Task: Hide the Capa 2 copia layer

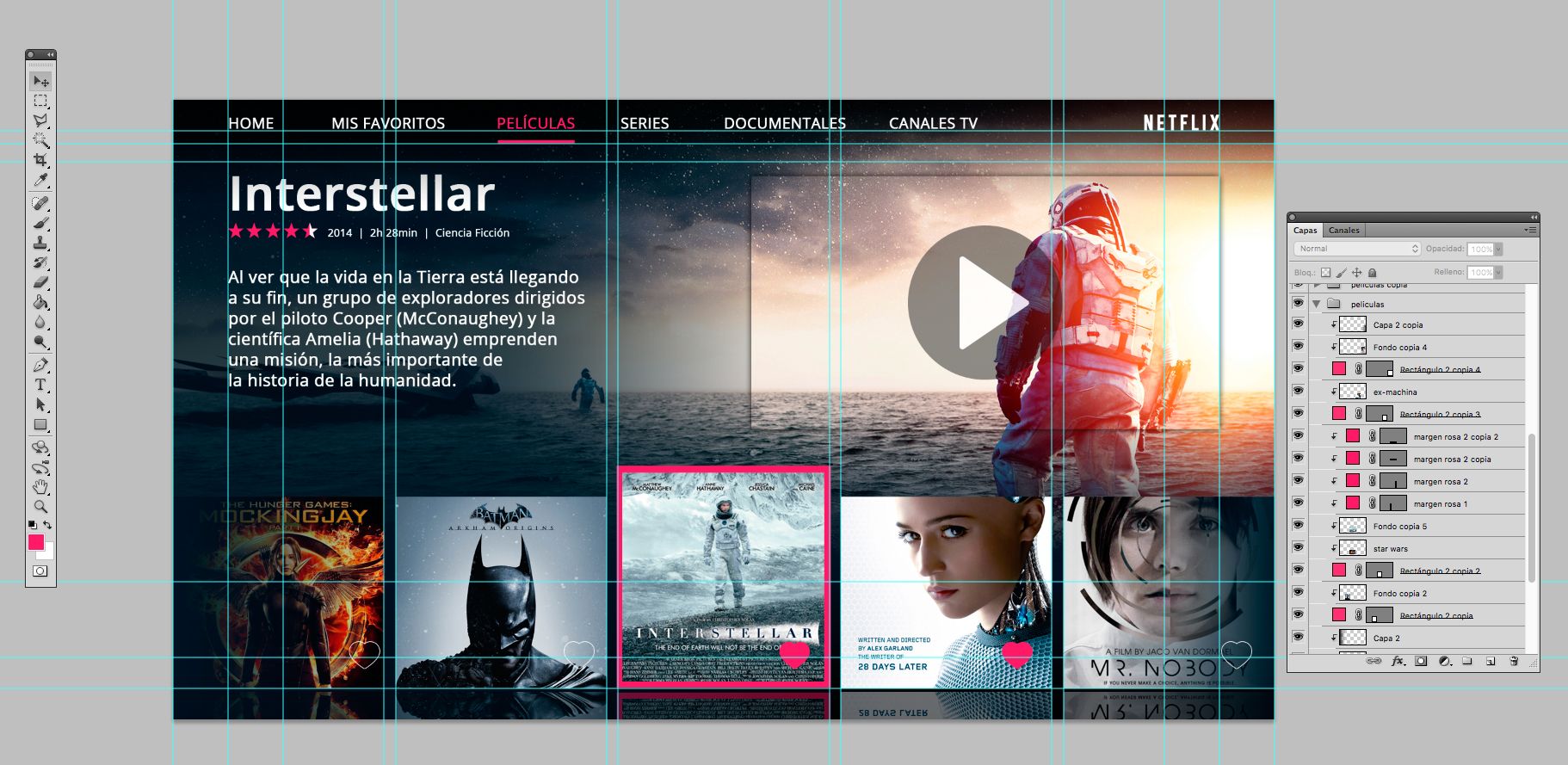Action: (1298, 324)
